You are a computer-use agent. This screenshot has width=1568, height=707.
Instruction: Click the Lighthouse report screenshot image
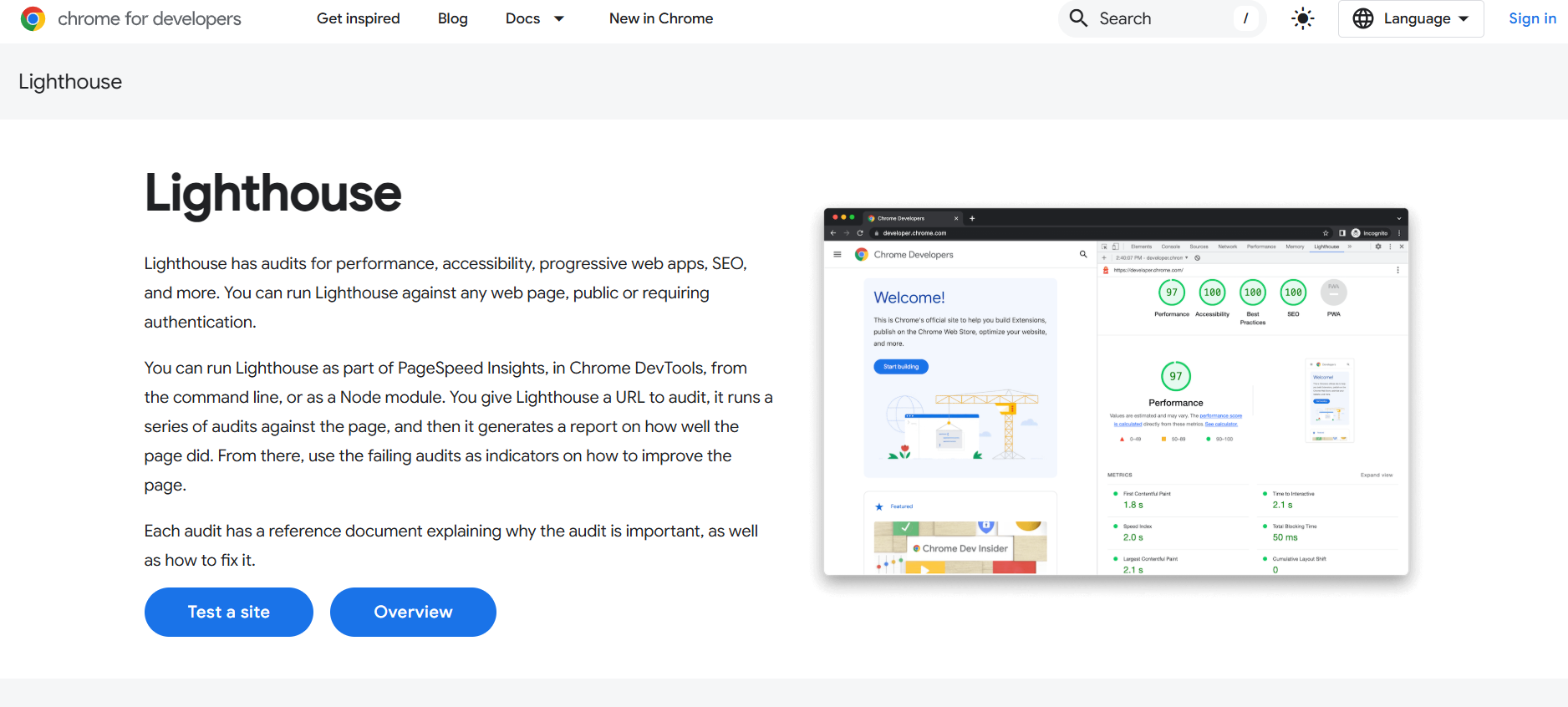coord(1116,391)
